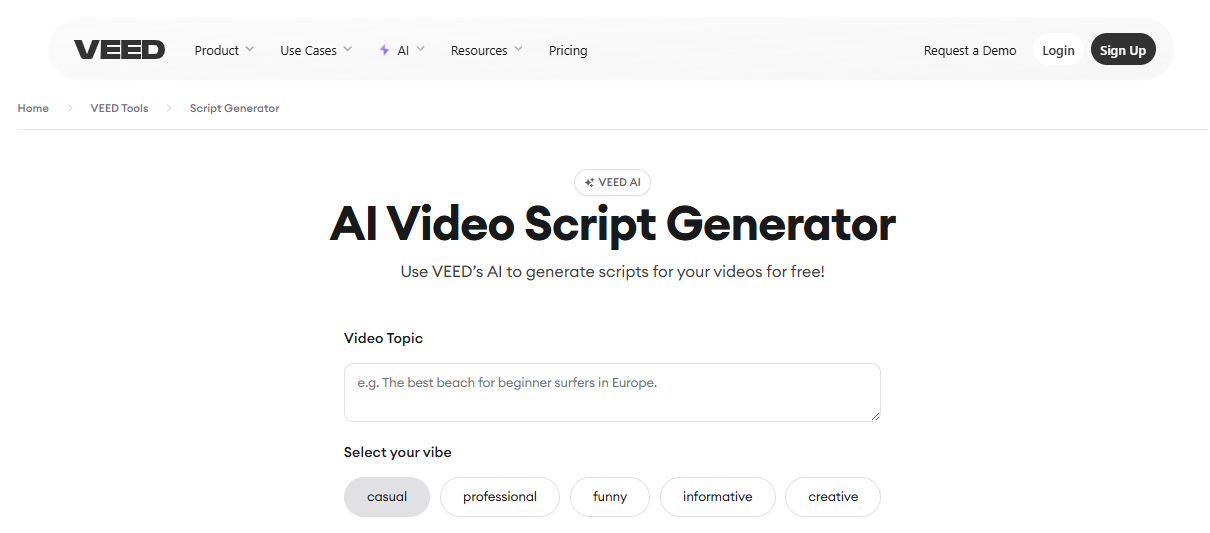This screenshot has width=1210, height=533.
Task: Click Script Generator breadcrumb
Action: tap(235, 108)
